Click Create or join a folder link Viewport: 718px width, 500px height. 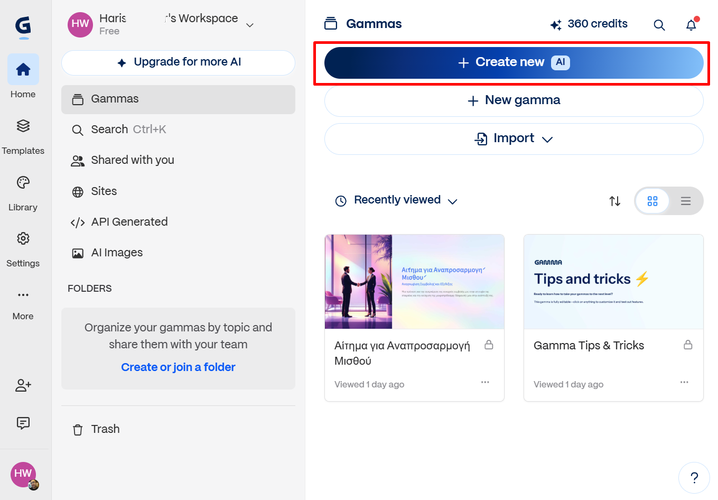178,367
